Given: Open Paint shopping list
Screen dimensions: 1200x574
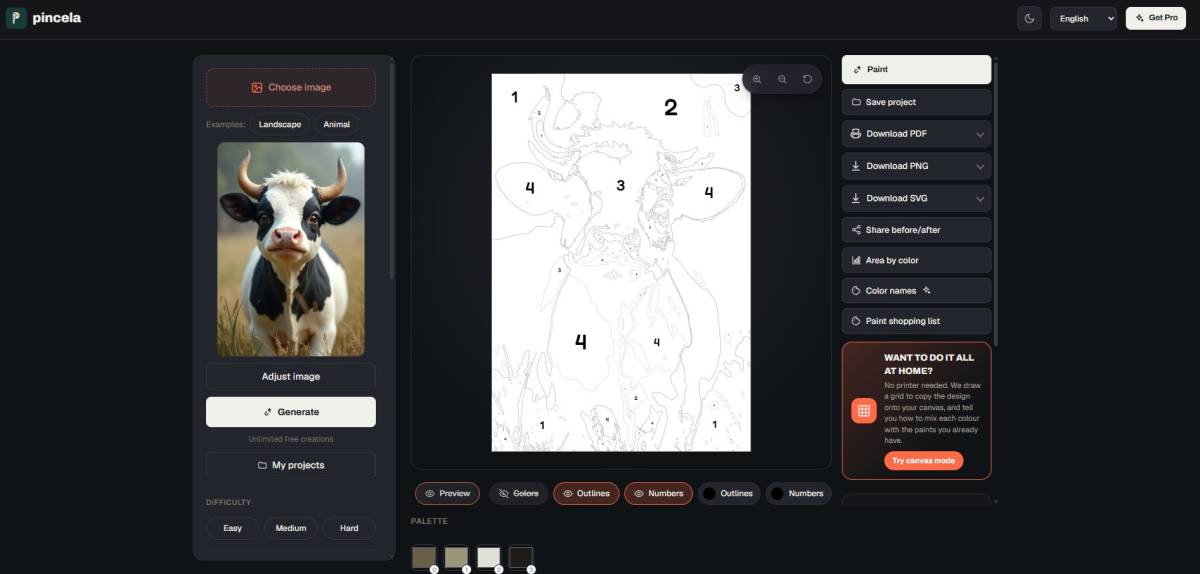Looking at the screenshot, I should tap(916, 321).
